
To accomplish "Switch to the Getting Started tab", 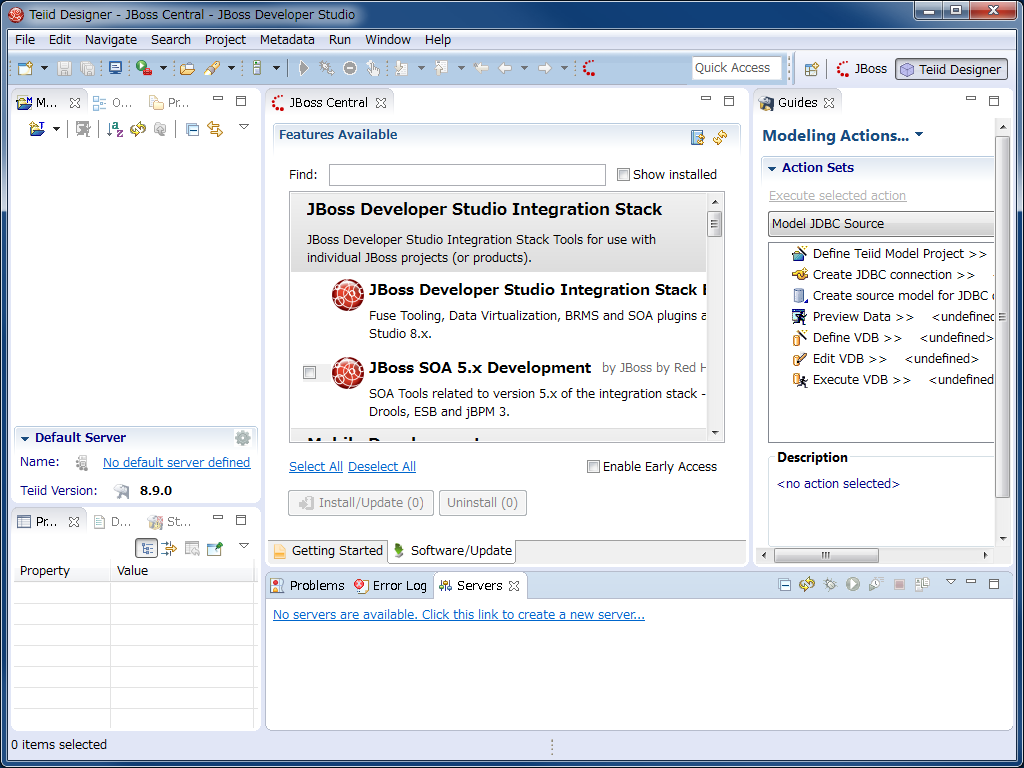I will click(328, 551).
